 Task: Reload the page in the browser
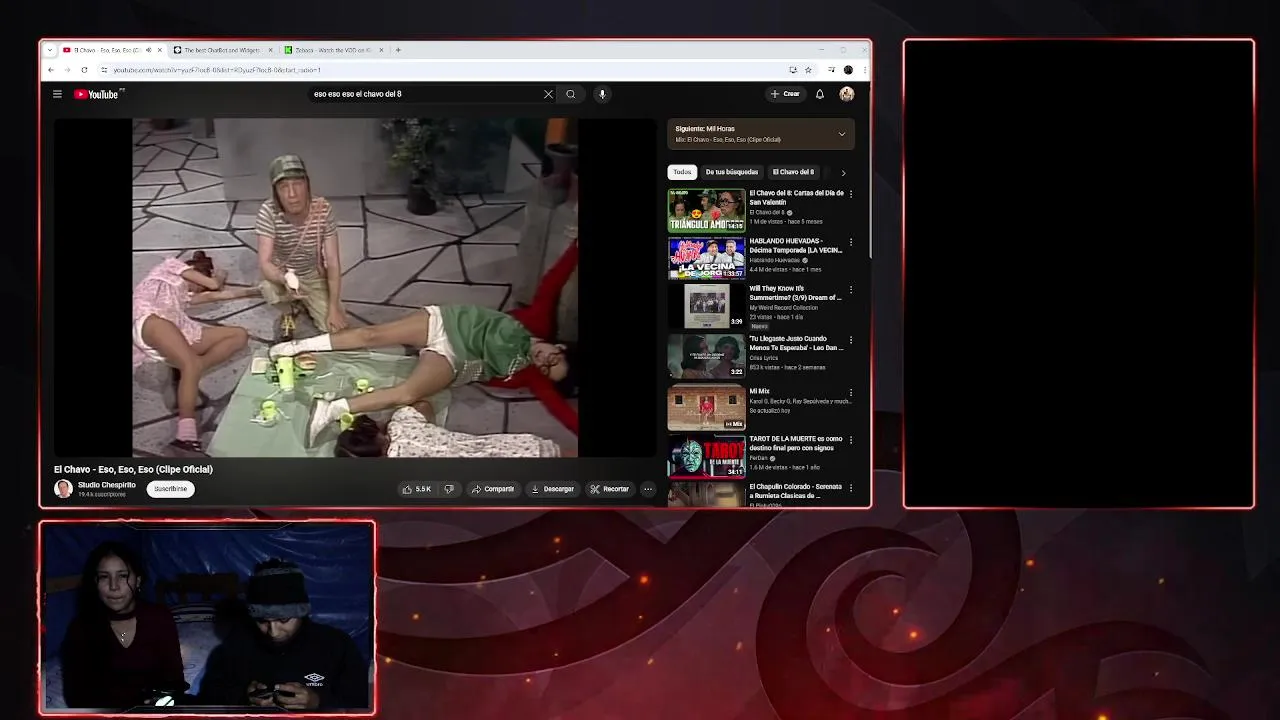(x=84, y=70)
